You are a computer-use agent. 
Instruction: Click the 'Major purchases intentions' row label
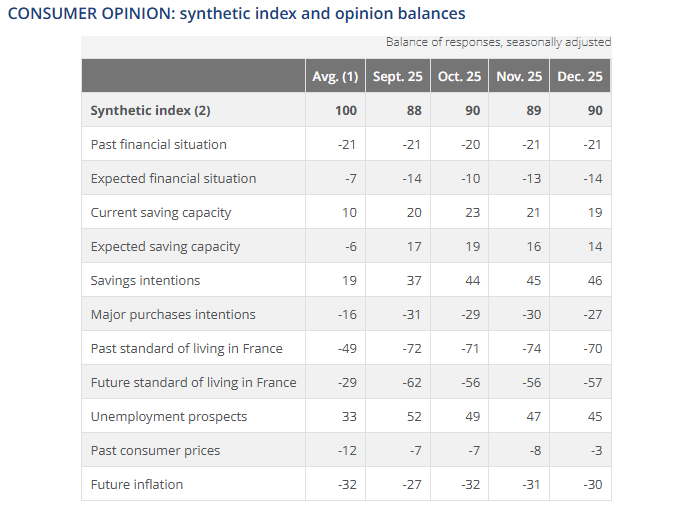tap(172, 314)
